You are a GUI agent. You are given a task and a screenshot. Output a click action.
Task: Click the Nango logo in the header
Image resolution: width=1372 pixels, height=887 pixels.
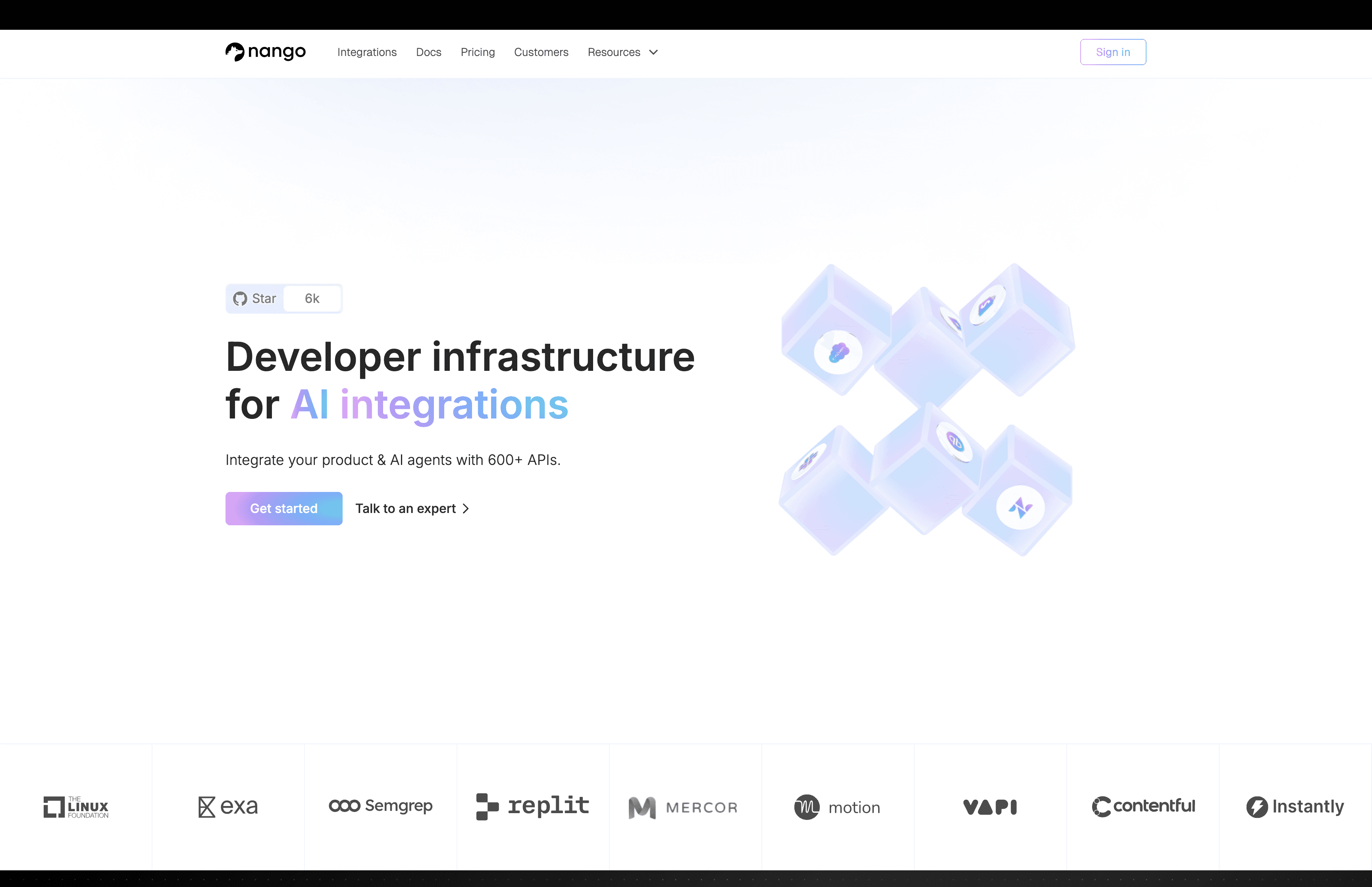pyautogui.click(x=266, y=52)
